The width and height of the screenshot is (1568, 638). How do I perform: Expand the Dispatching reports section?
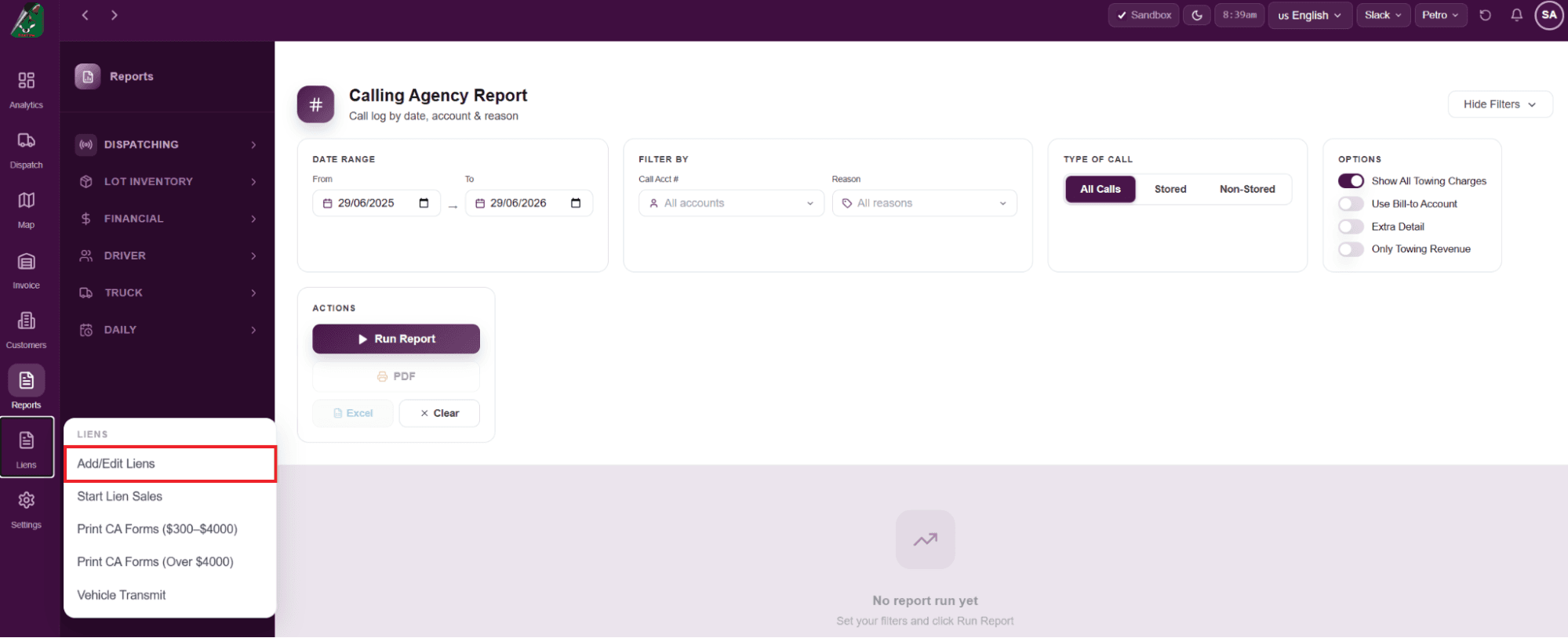(x=168, y=144)
